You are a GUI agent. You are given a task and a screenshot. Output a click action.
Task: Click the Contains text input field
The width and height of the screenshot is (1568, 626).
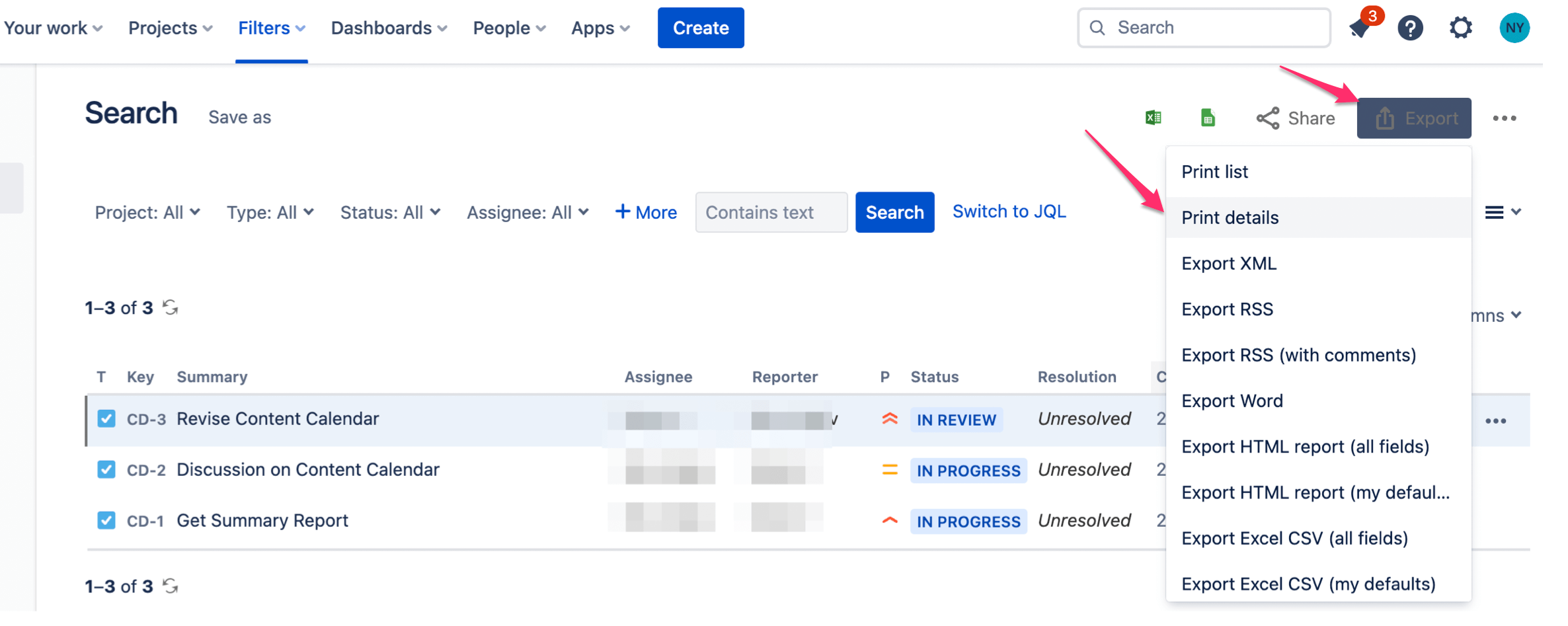click(771, 212)
